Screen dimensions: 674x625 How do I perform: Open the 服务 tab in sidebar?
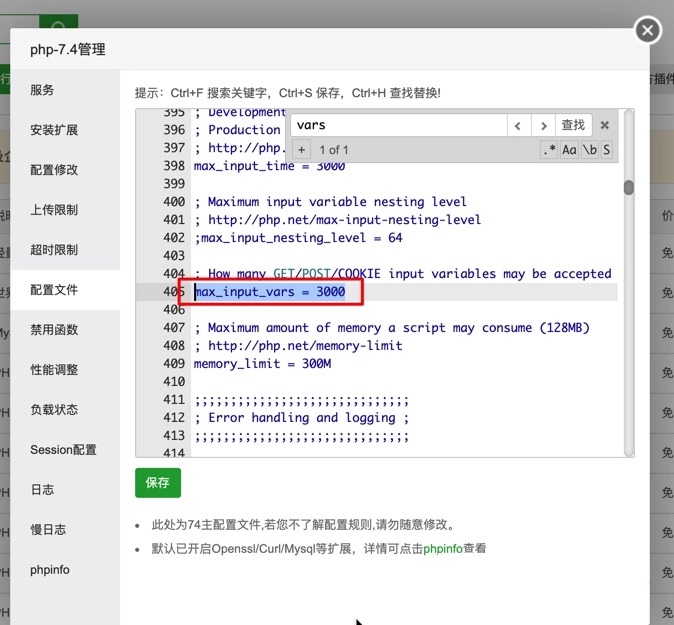(42, 90)
